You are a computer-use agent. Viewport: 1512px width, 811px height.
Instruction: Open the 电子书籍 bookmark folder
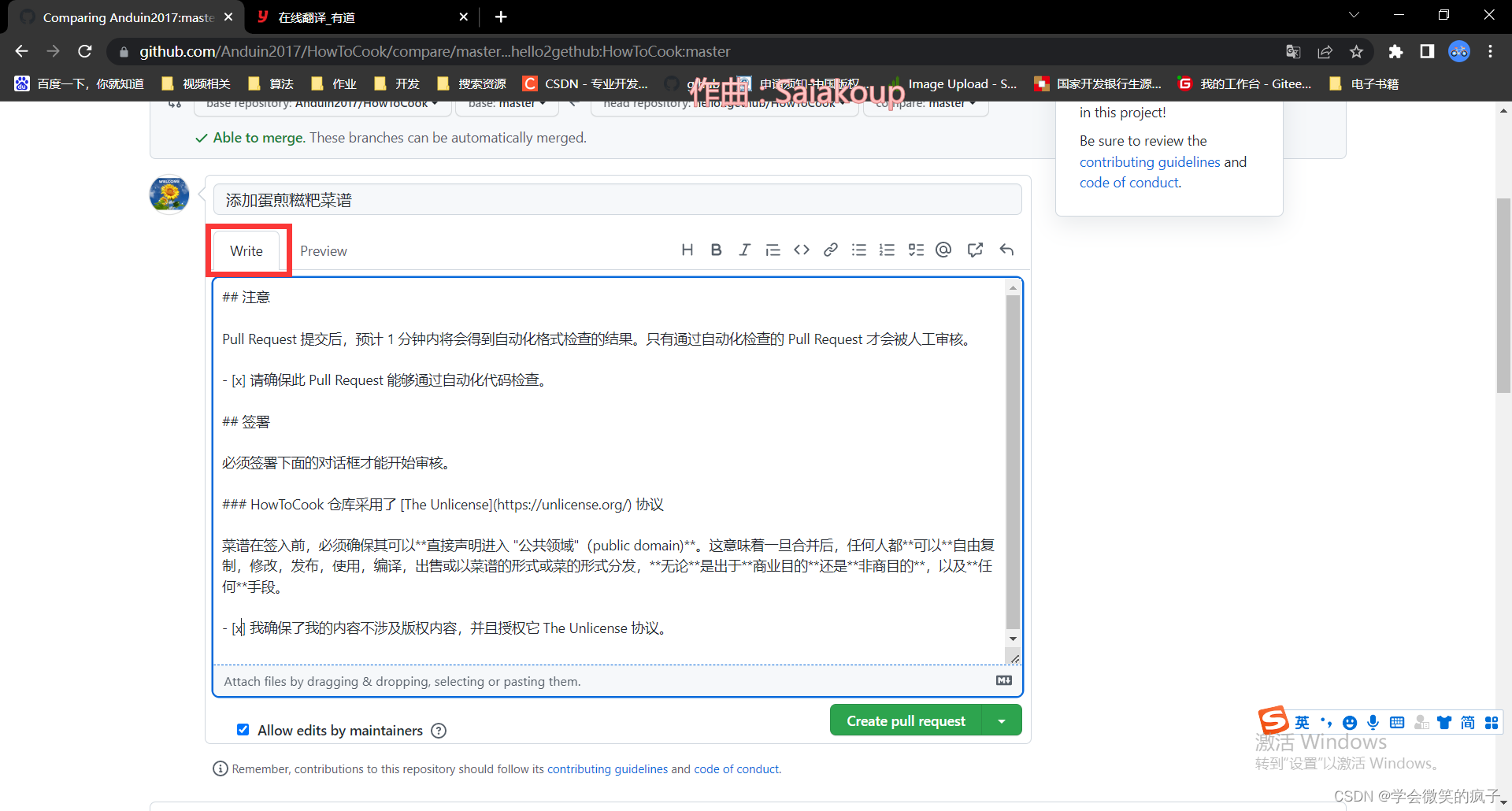pyautogui.click(x=1364, y=83)
